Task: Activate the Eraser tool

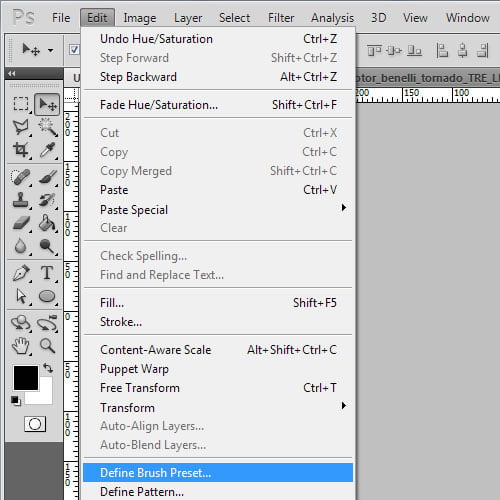Action: [21, 223]
